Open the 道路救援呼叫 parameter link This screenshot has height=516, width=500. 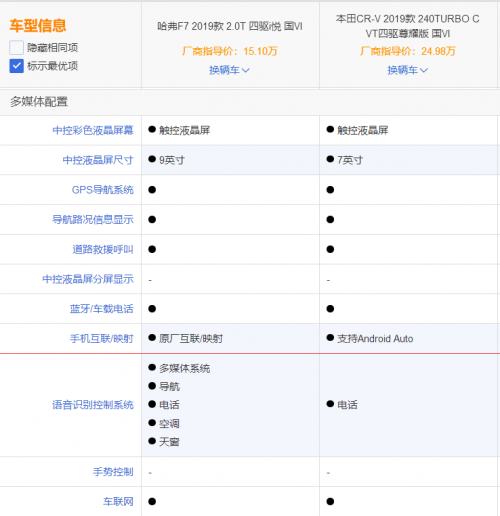pyautogui.click(x=103, y=249)
